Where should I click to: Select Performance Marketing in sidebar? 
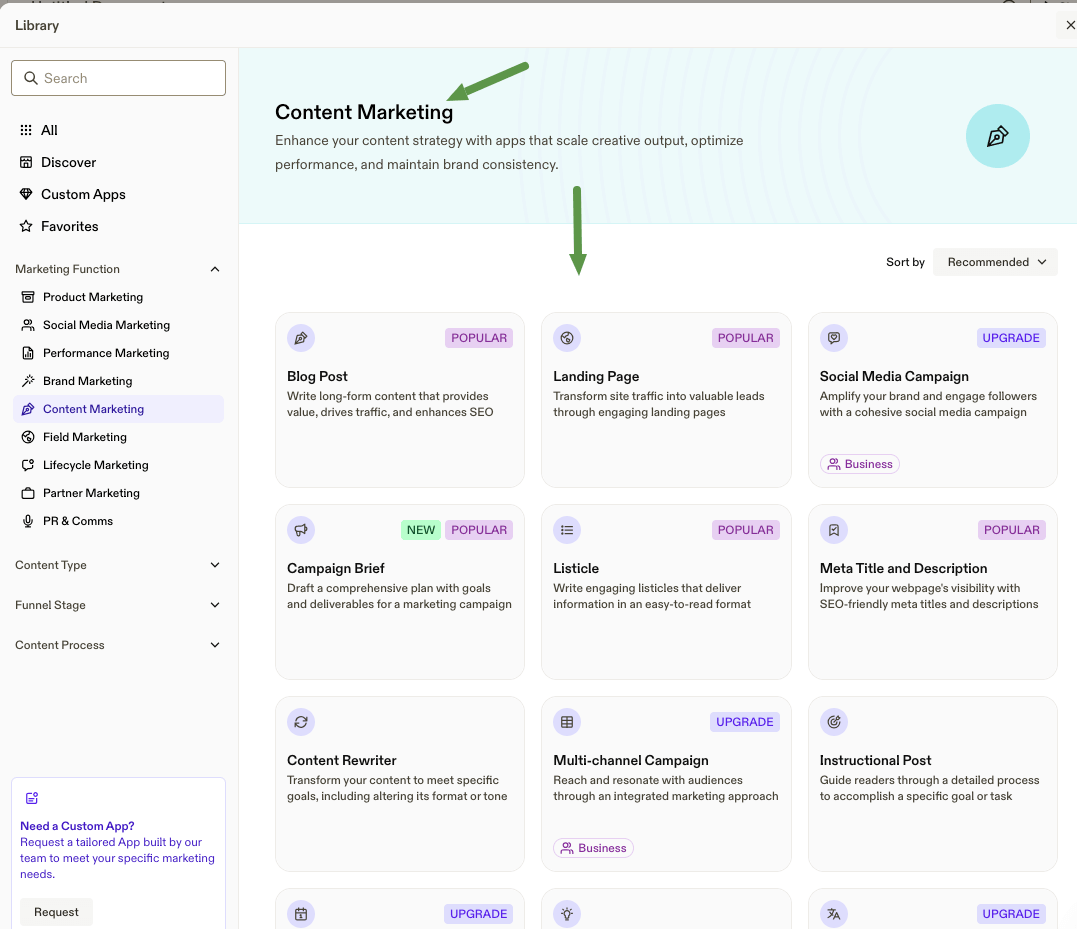(106, 353)
